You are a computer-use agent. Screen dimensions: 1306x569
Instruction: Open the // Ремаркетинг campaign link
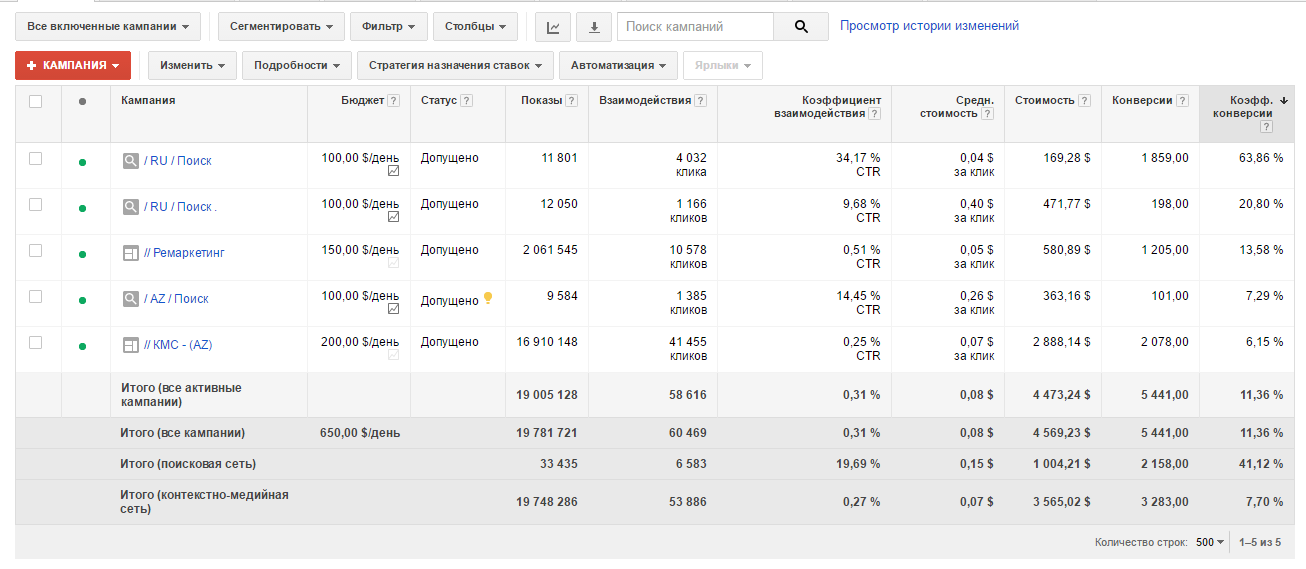click(x=185, y=252)
